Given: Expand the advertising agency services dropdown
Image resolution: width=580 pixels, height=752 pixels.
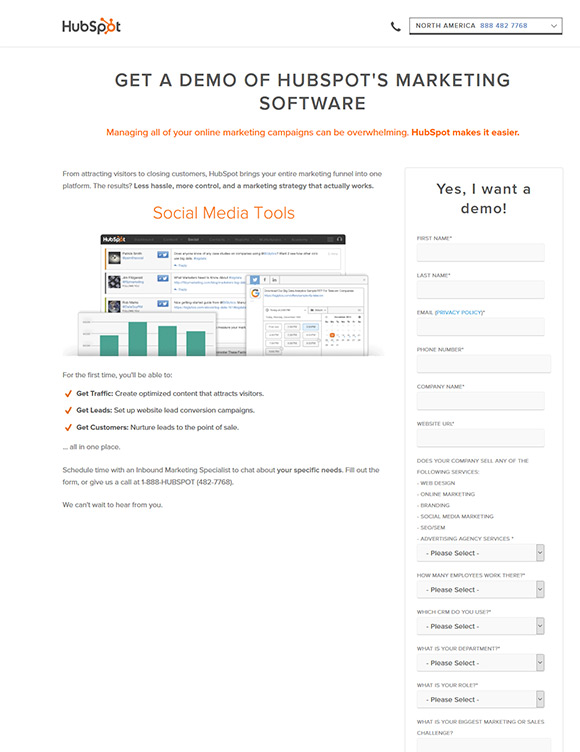Looking at the screenshot, I should 480,553.
